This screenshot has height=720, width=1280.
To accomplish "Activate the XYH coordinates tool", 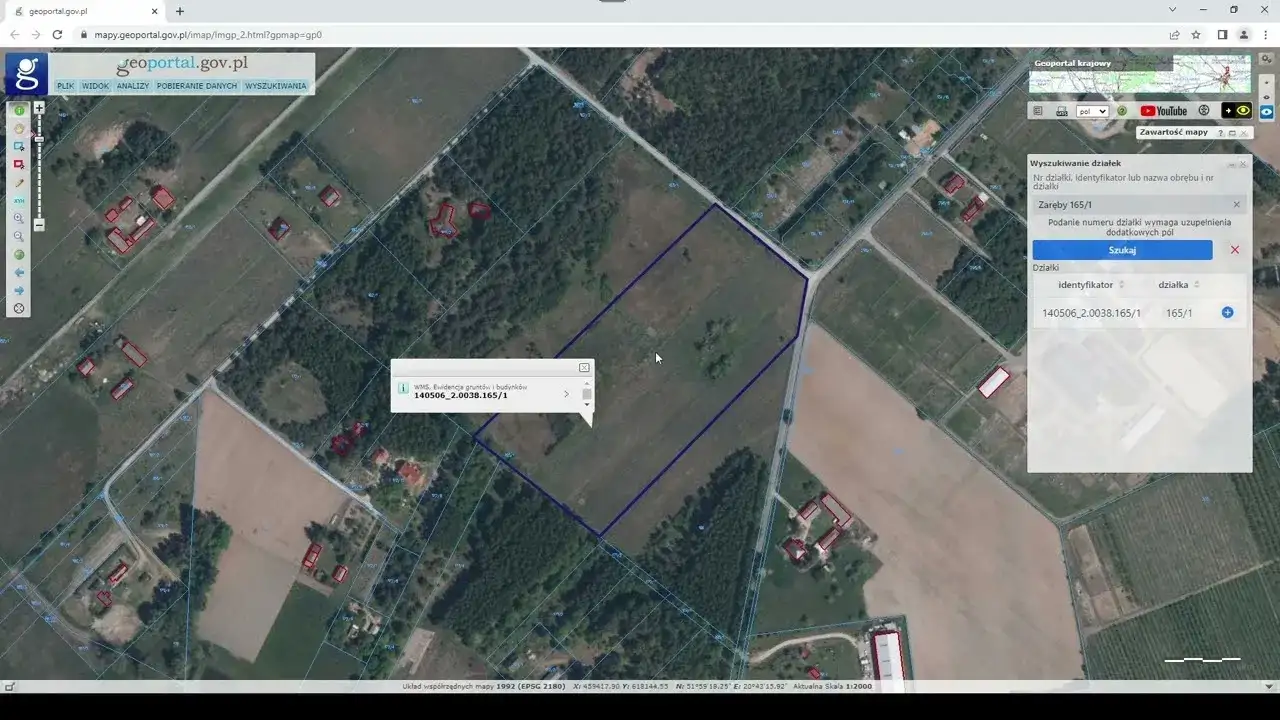I will coord(18,201).
